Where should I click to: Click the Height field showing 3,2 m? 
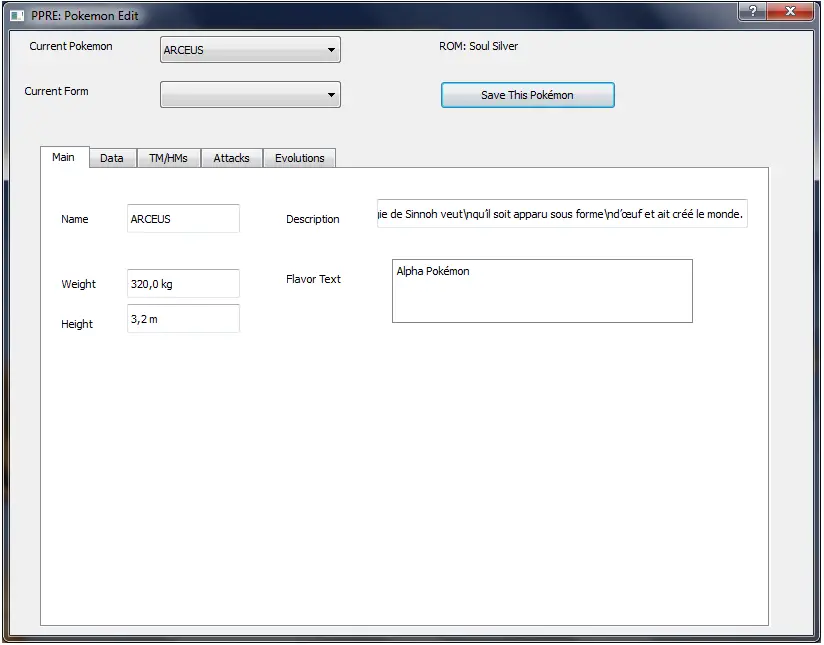click(x=183, y=319)
